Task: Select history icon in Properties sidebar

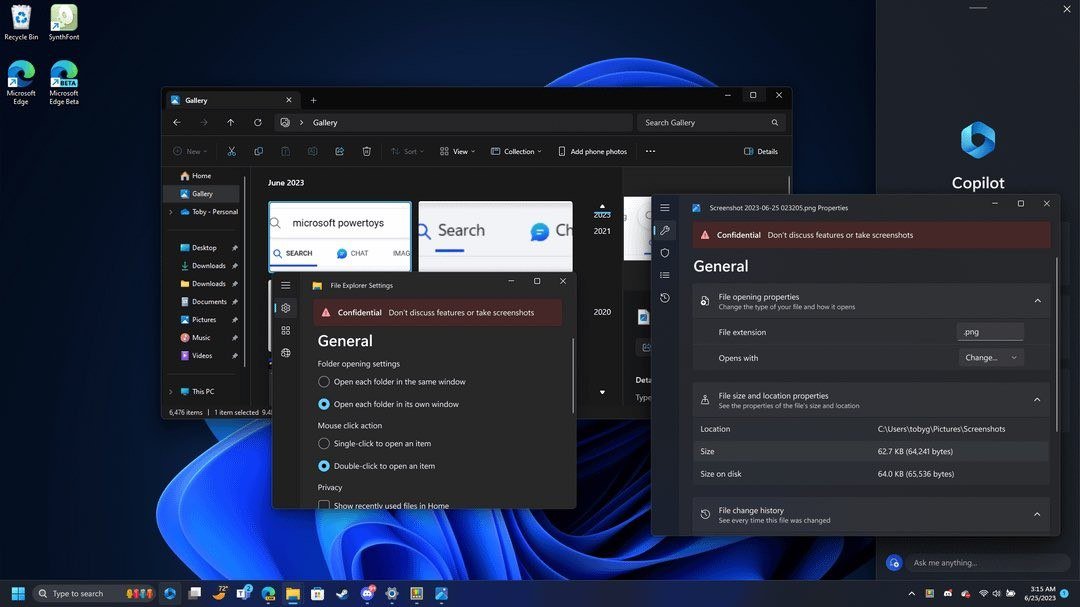Action: coord(665,298)
